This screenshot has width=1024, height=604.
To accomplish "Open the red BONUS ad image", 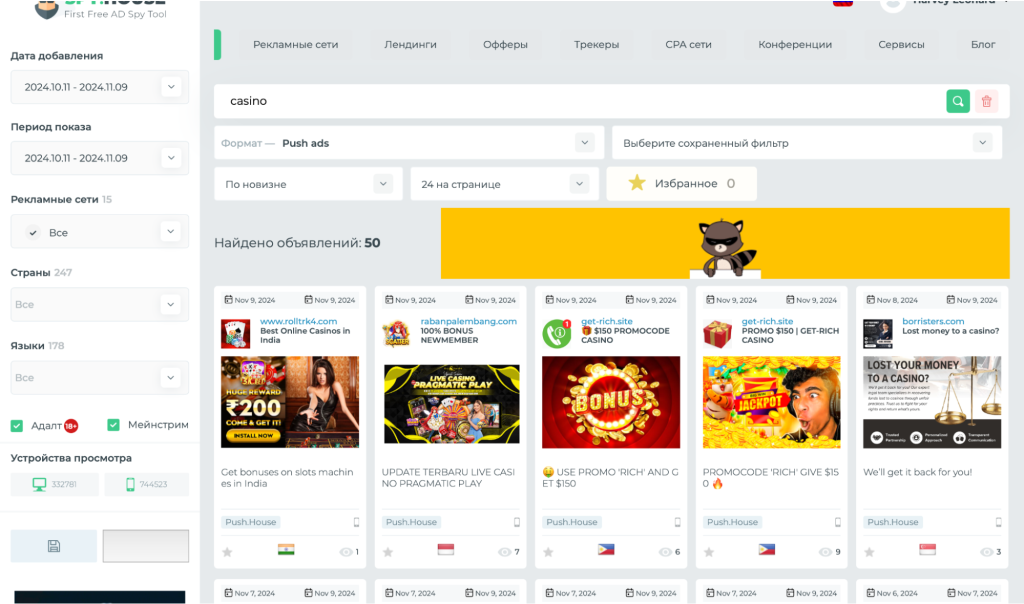I will [x=611, y=402].
